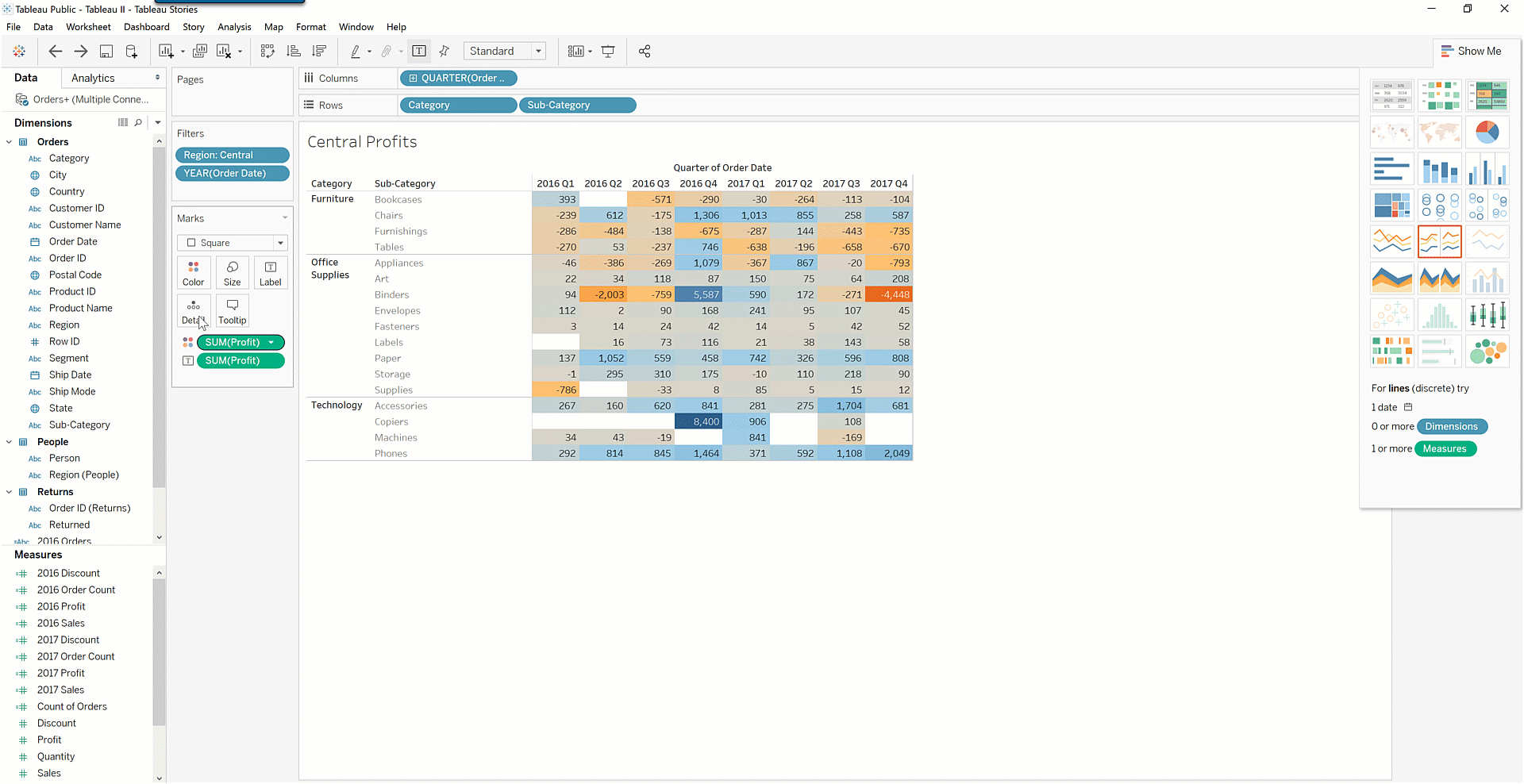The width and height of the screenshot is (1524, 784).
Task: Toggle the Show Me panel button
Action: (1471, 51)
